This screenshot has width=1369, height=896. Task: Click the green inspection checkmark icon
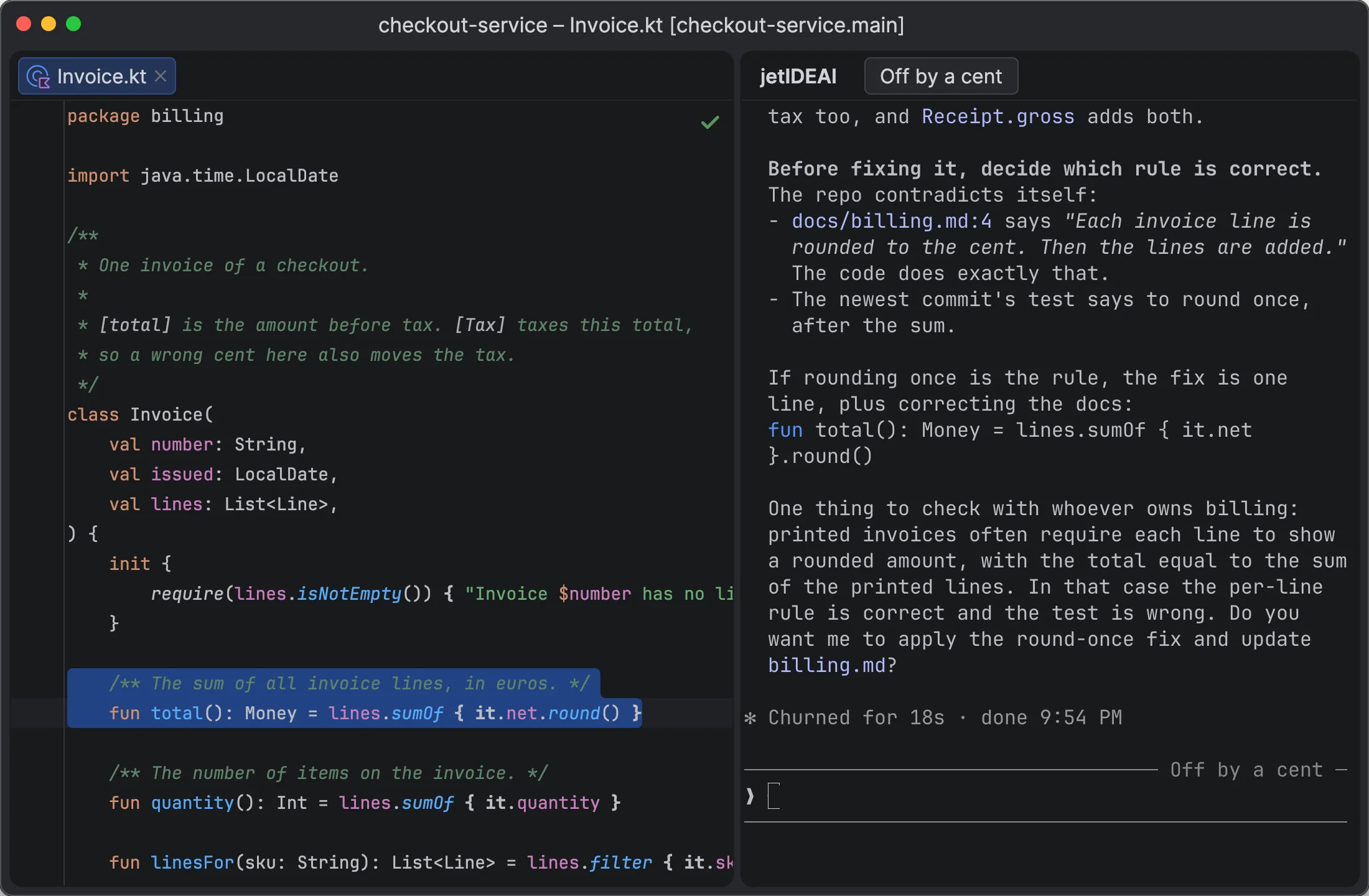[710, 122]
